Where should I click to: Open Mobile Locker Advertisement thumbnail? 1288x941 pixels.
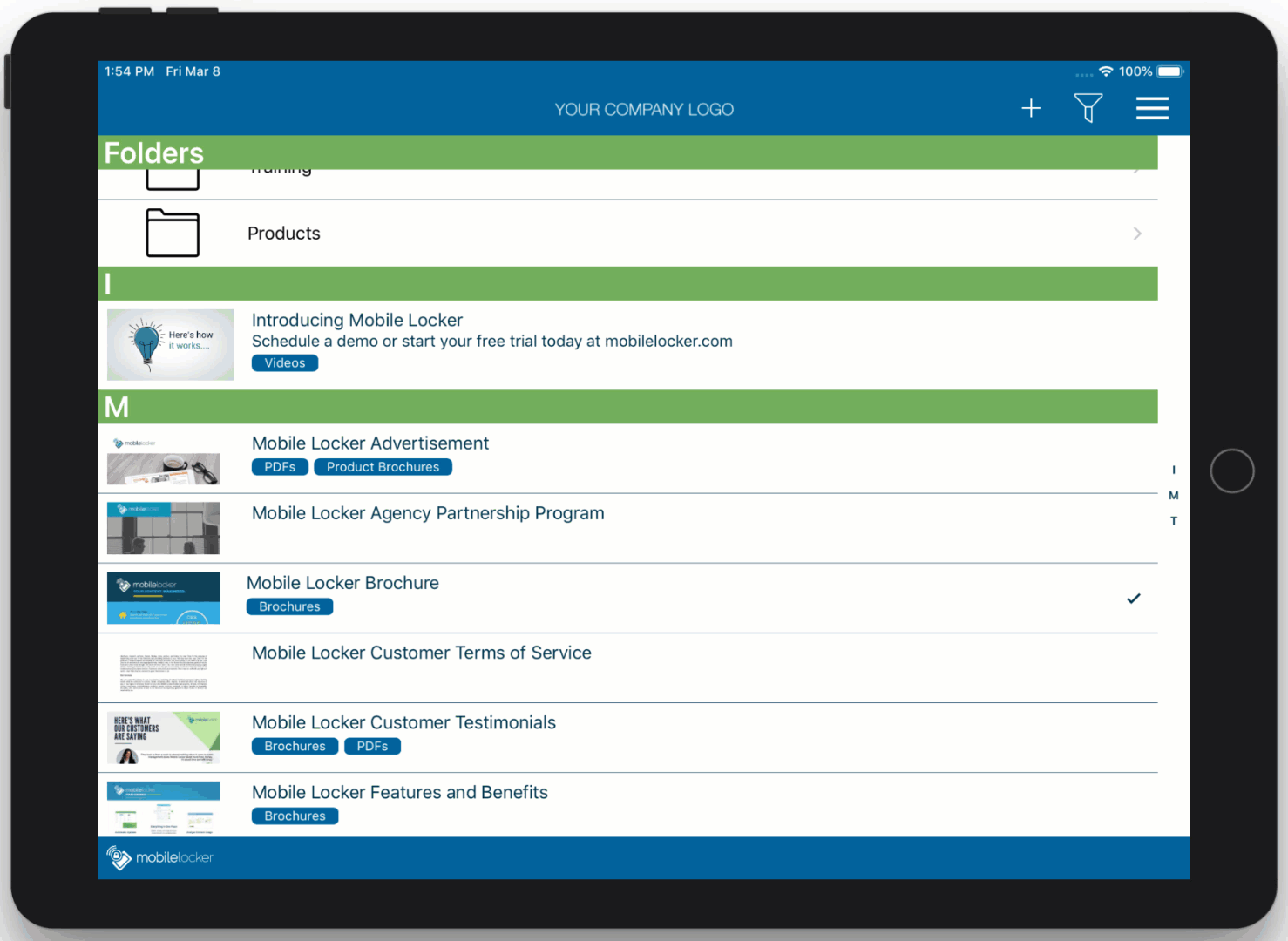click(164, 459)
